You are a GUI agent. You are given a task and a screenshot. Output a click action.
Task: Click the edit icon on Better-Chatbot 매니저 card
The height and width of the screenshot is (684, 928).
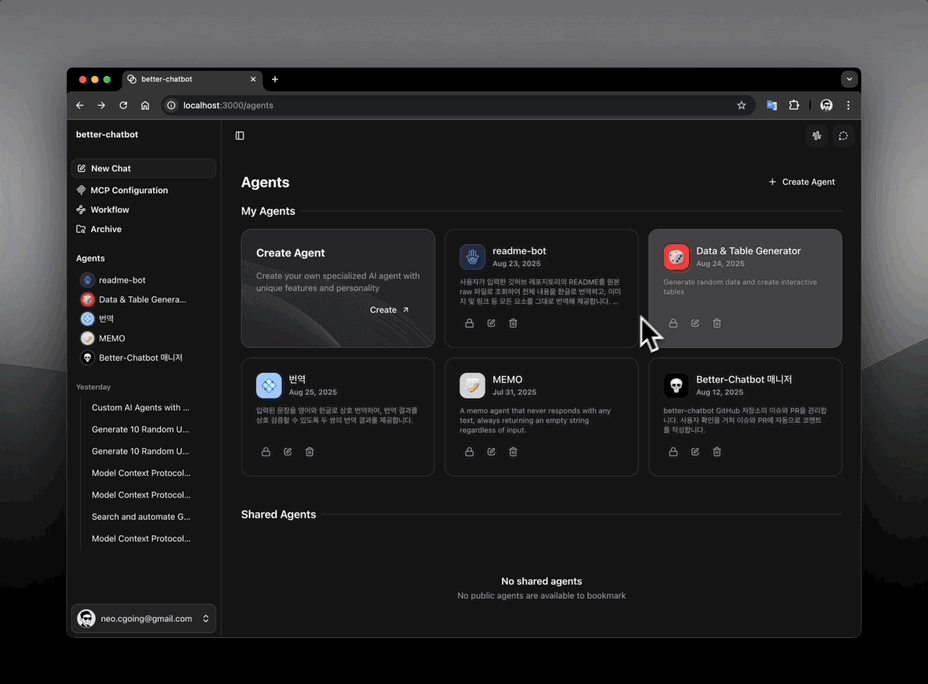pyautogui.click(x=695, y=452)
